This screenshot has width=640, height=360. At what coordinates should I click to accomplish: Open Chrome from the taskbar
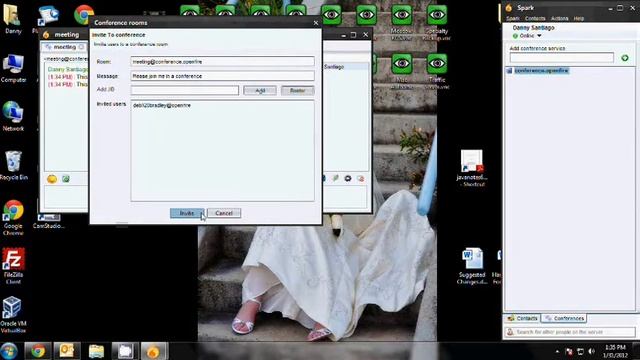[x=38, y=351]
